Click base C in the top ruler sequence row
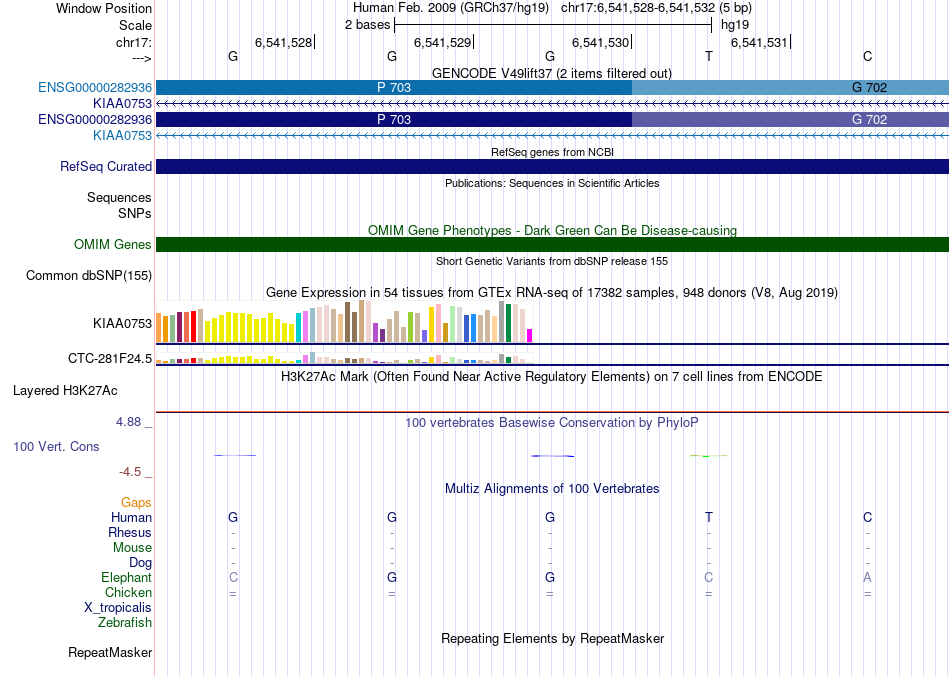Image resolution: width=950 pixels, height=676 pixels. 868,56
